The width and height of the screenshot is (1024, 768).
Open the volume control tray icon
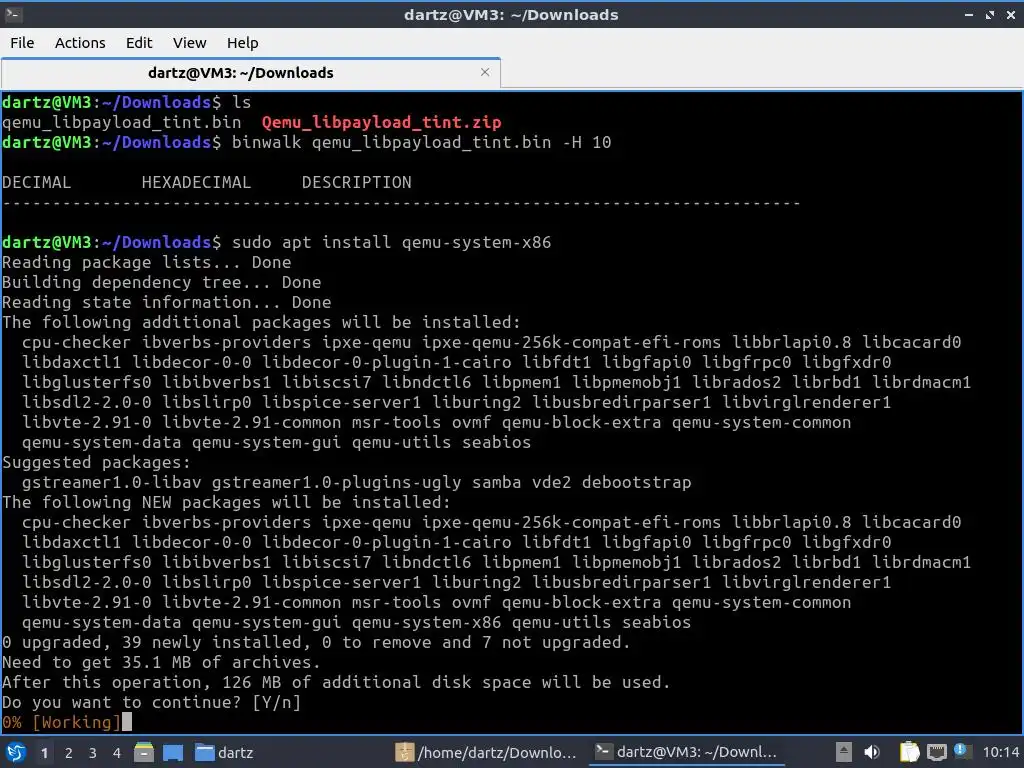pos(872,752)
